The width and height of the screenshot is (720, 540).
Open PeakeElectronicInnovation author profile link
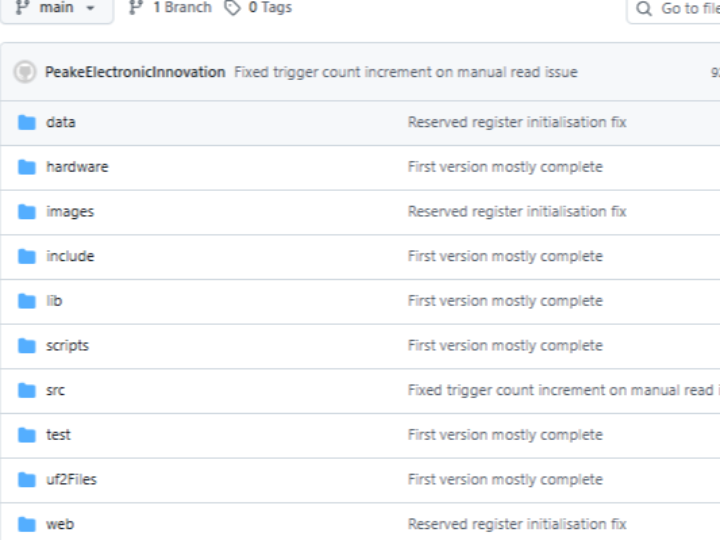tap(135, 72)
